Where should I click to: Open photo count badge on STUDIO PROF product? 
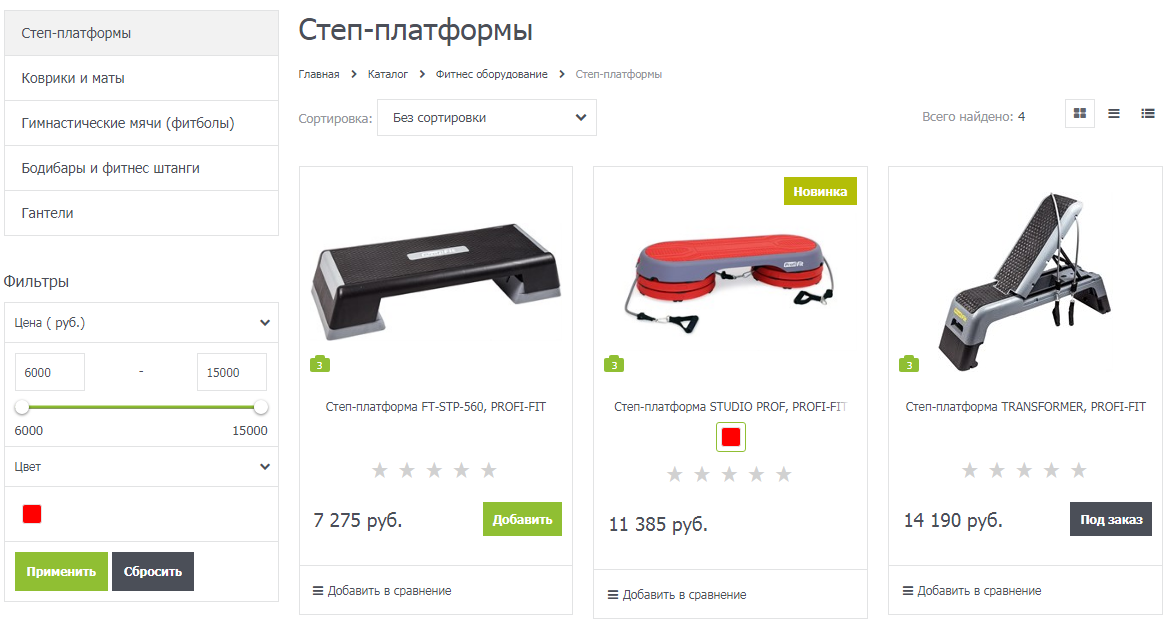coord(614,364)
